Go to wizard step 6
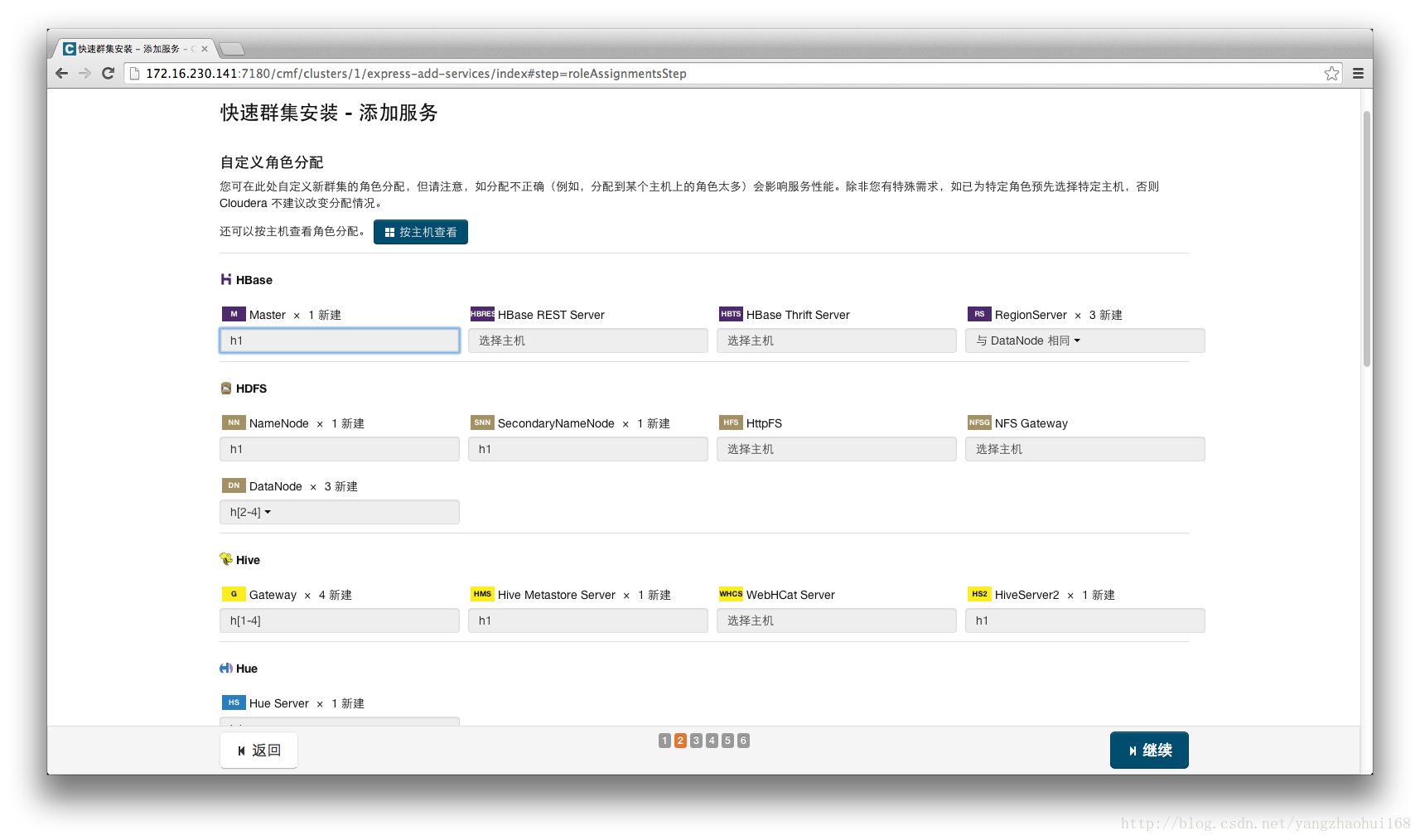1420x840 pixels. [x=743, y=741]
